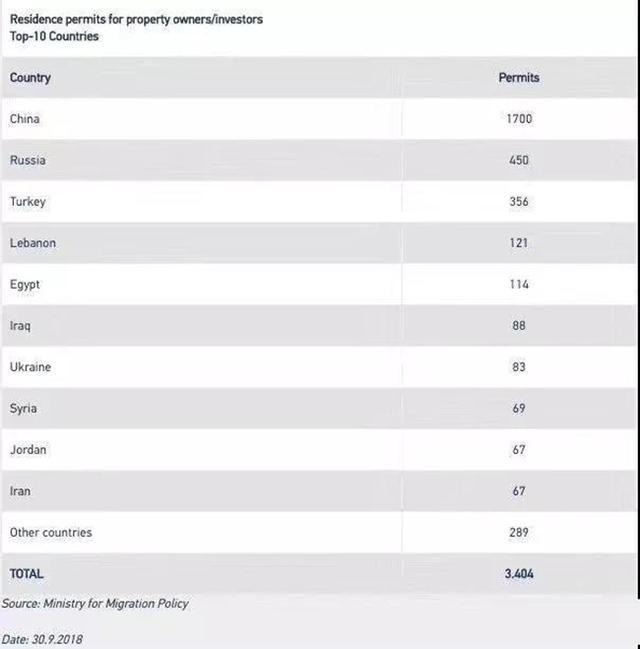
Task: Click the 1700 permits value
Action: point(519,119)
